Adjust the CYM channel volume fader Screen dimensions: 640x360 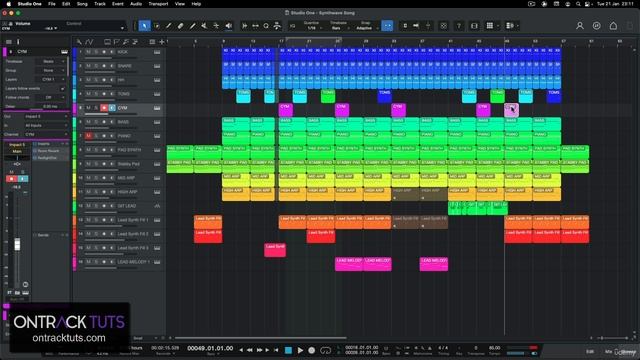(17, 244)
